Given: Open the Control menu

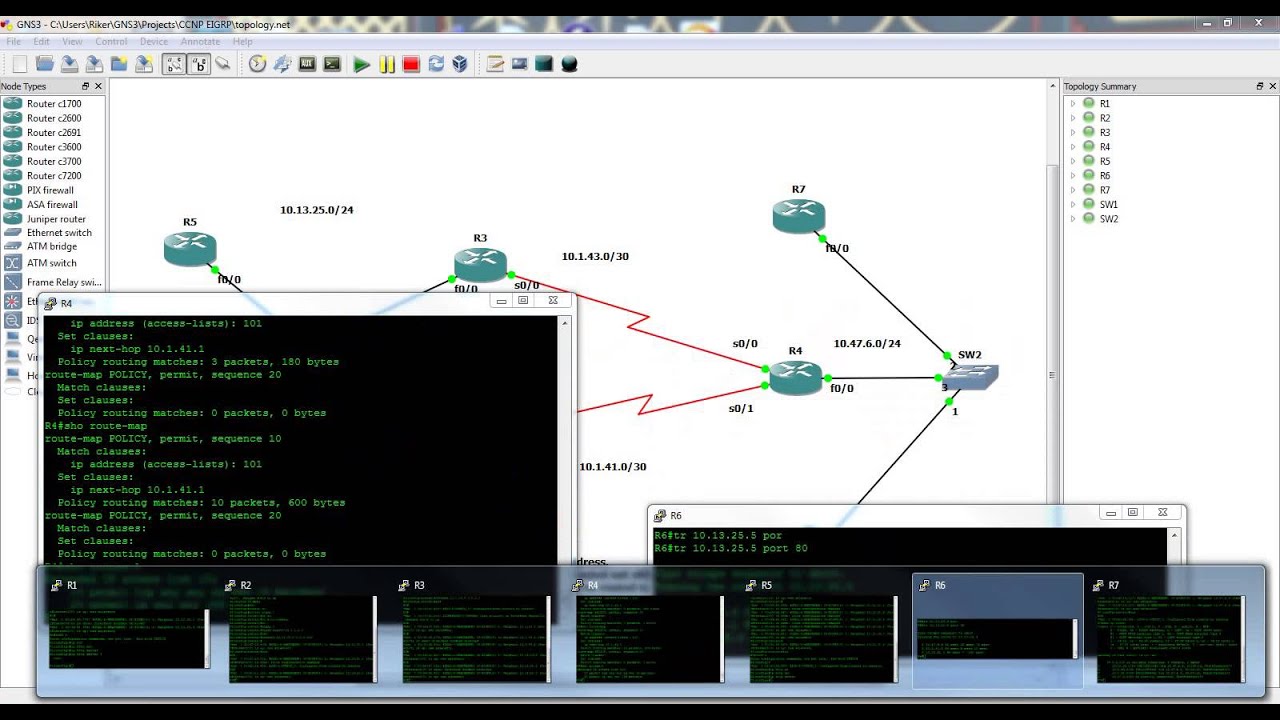Looking at the screenshot, I should click(111, 41).
